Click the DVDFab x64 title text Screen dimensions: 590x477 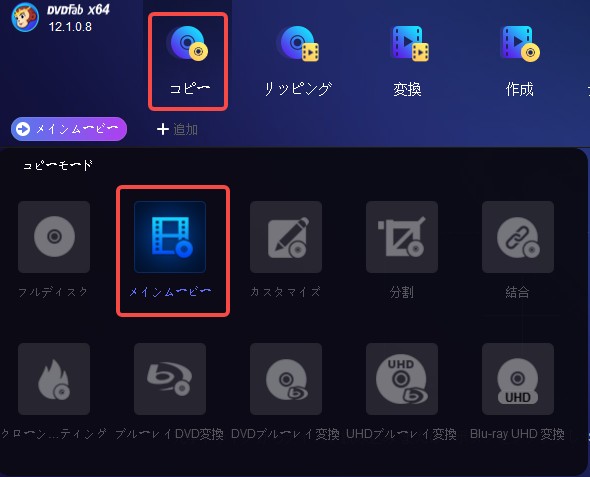(78, 9)
